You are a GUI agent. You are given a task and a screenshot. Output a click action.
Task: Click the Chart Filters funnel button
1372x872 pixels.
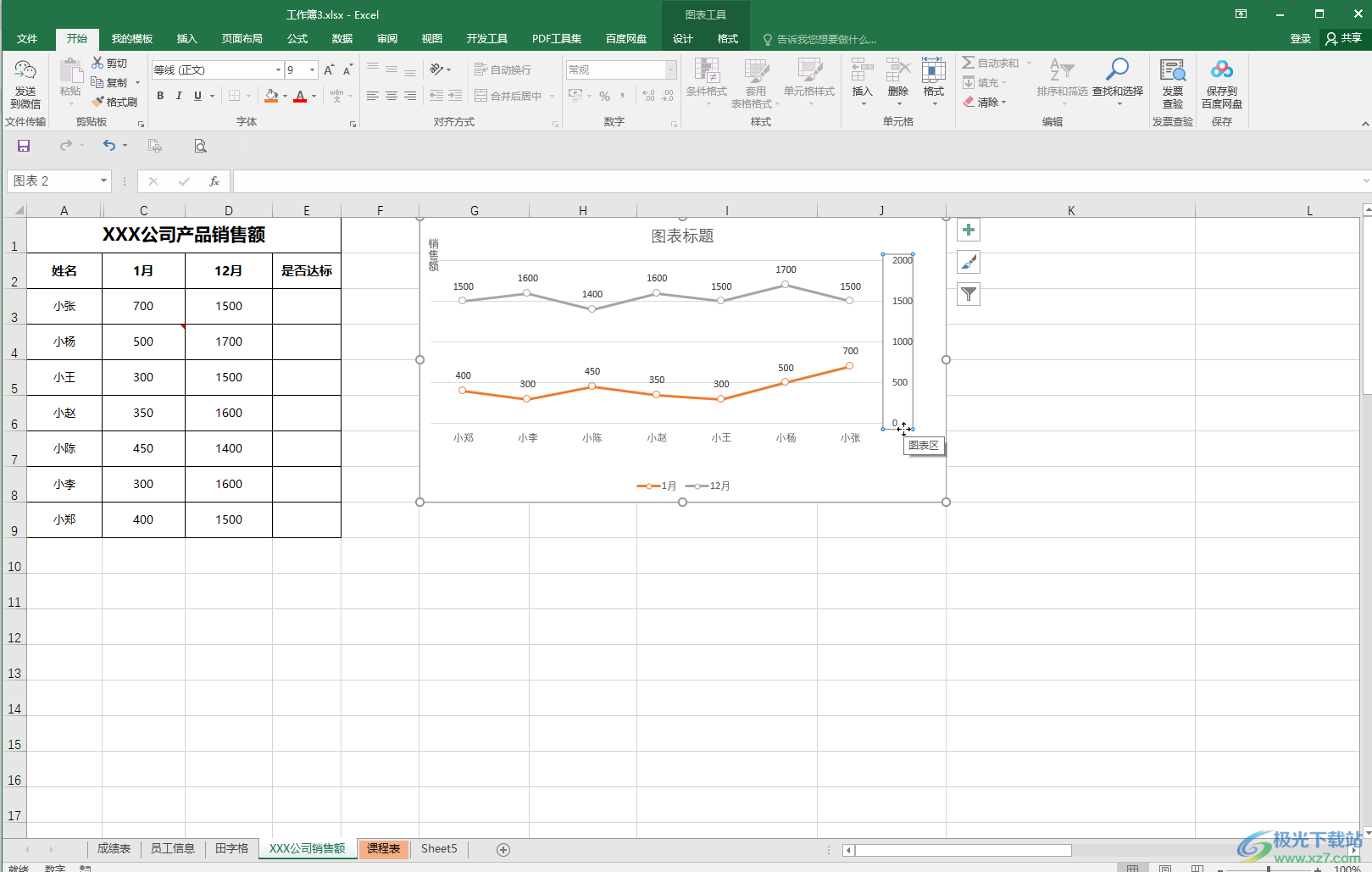(x=969, y=294)
